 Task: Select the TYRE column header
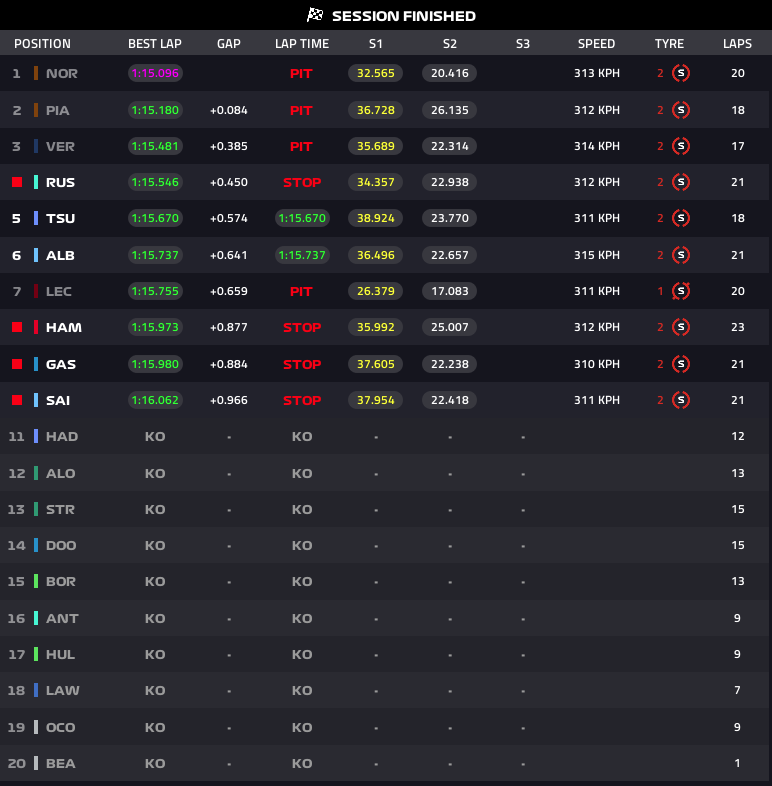[x=669, y=44]
